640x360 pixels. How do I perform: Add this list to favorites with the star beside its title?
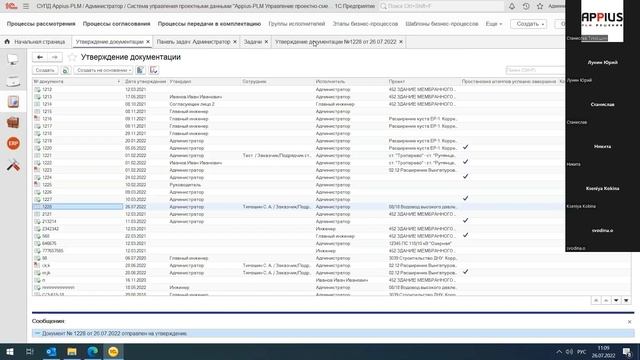coord(72,57)
